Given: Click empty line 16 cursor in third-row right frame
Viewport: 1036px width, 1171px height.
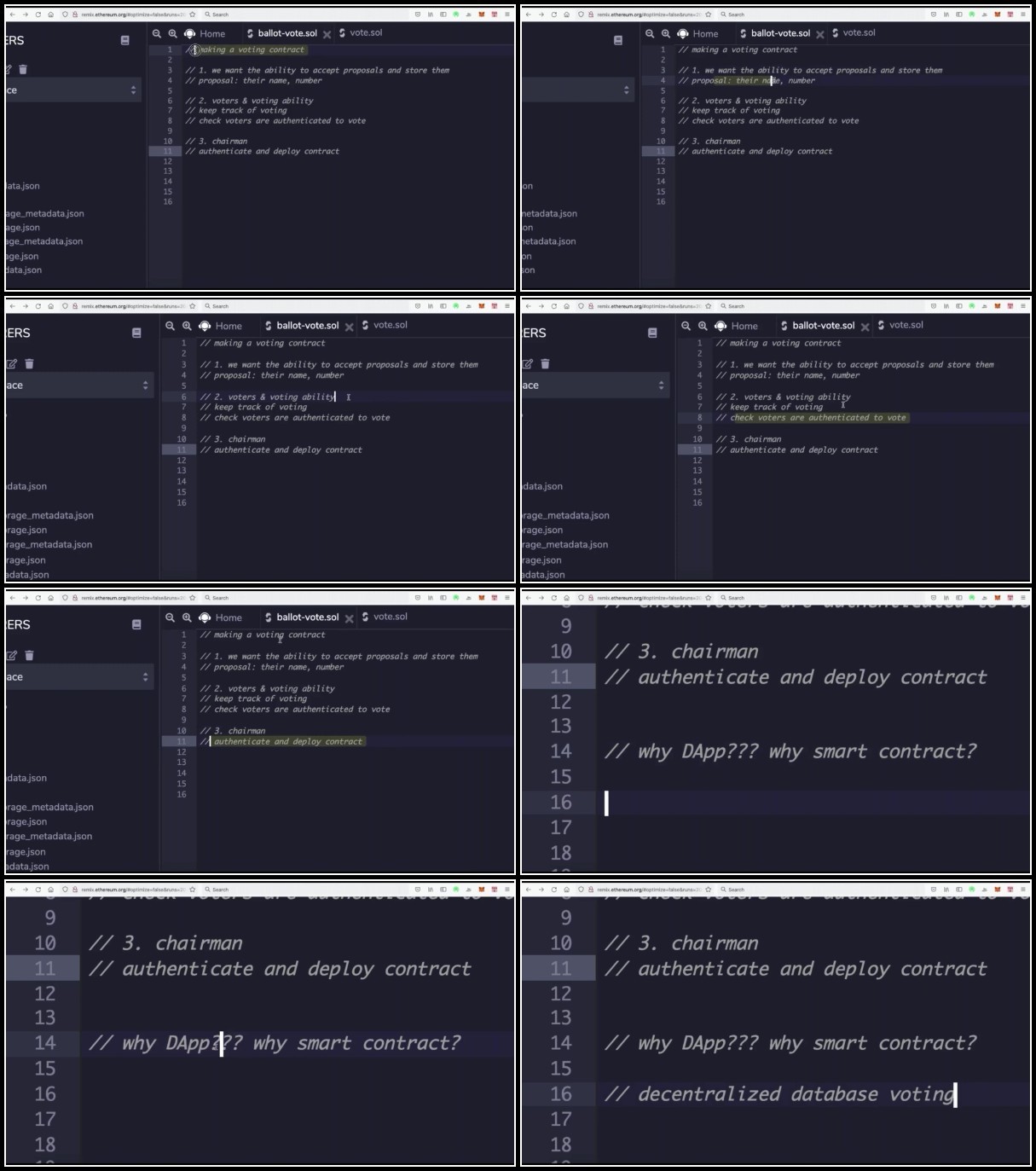Looking at the screenshot, I should [607, 803].
